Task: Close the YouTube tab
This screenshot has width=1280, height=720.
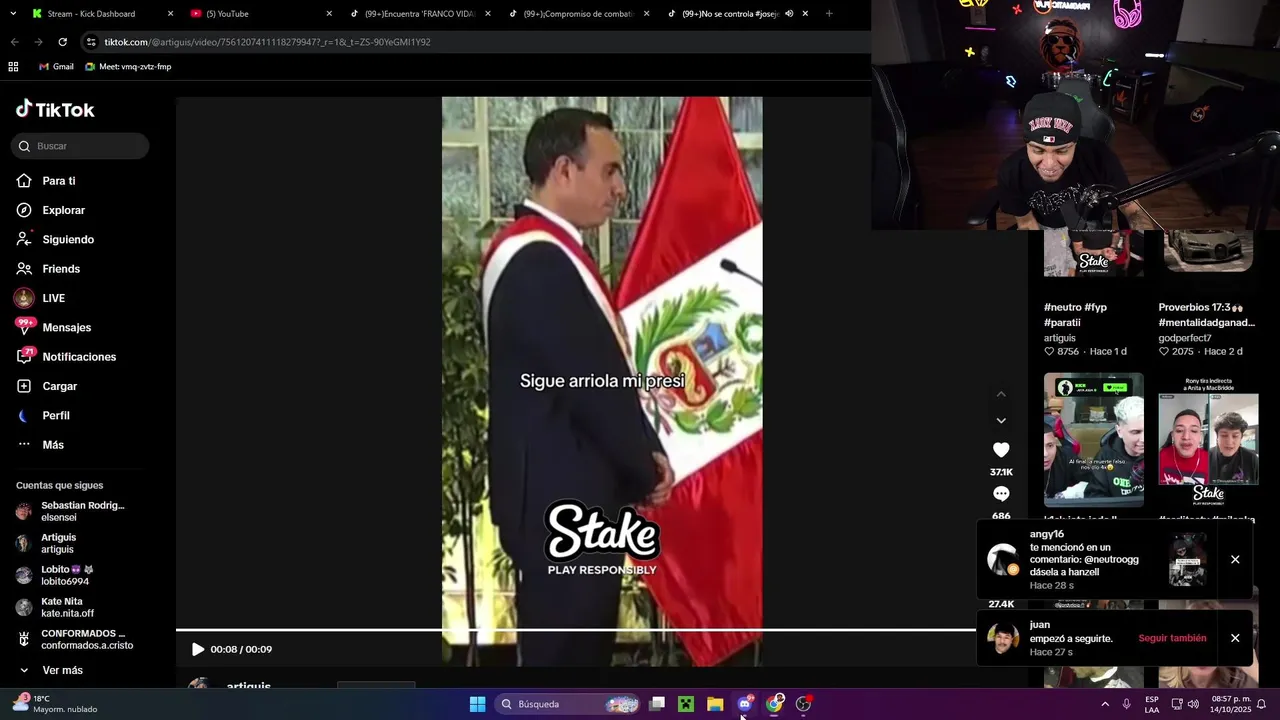Action: pyautogui.click(x=329, y=14)
